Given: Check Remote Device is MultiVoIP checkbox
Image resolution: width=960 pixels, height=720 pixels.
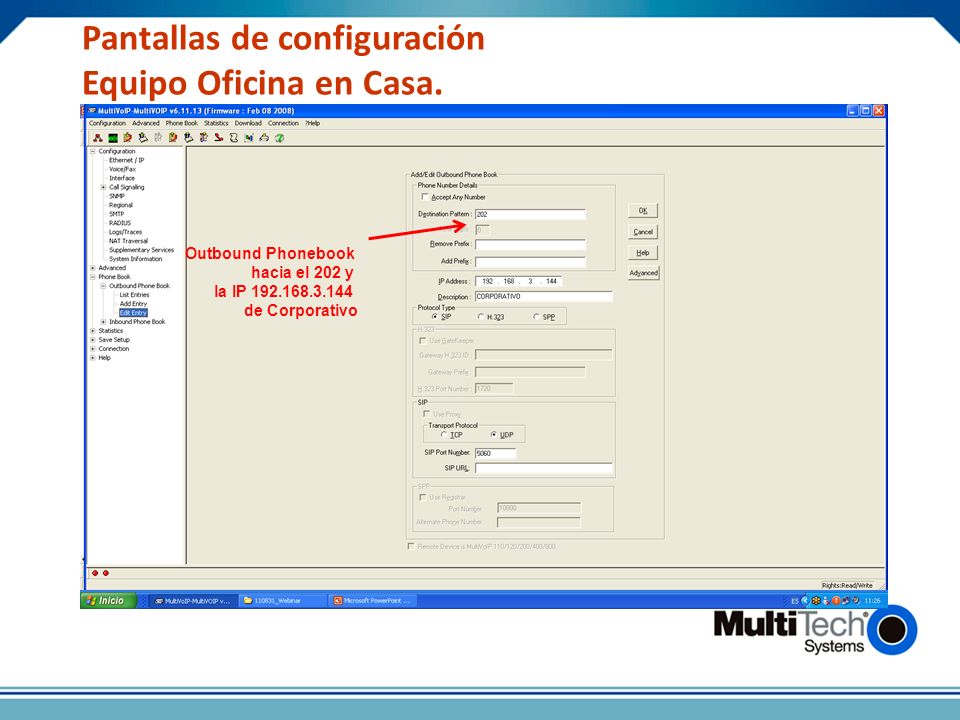Looking at the screenshot, I should [x=411, y=546].
